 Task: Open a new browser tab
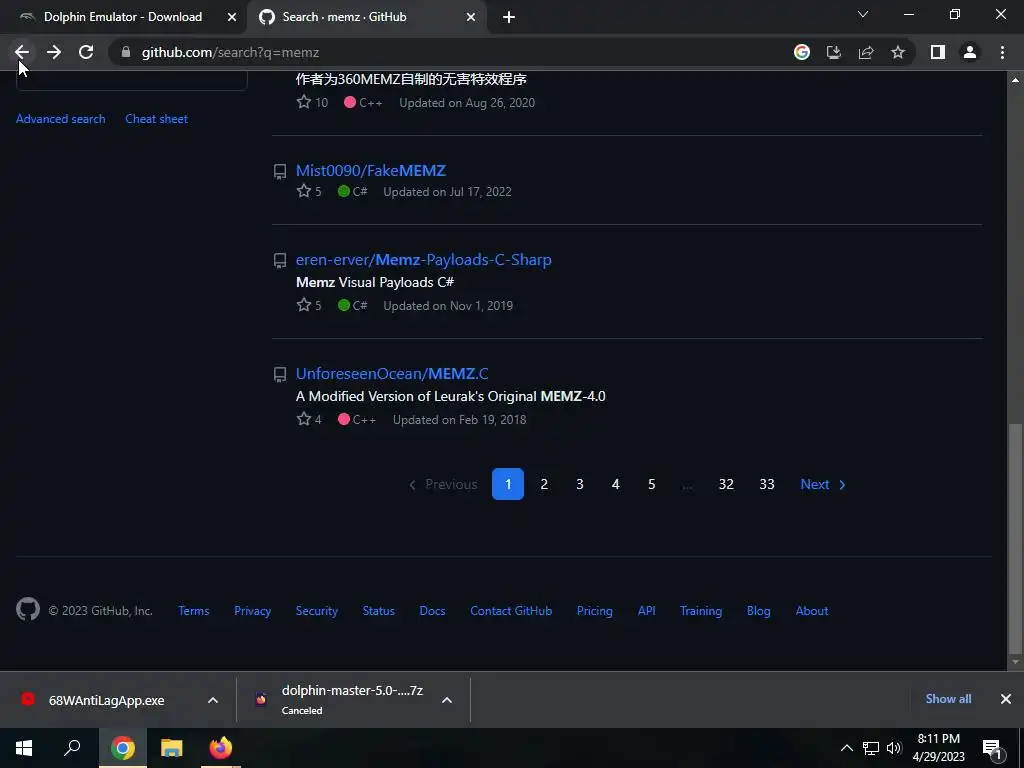pos(509,18)
